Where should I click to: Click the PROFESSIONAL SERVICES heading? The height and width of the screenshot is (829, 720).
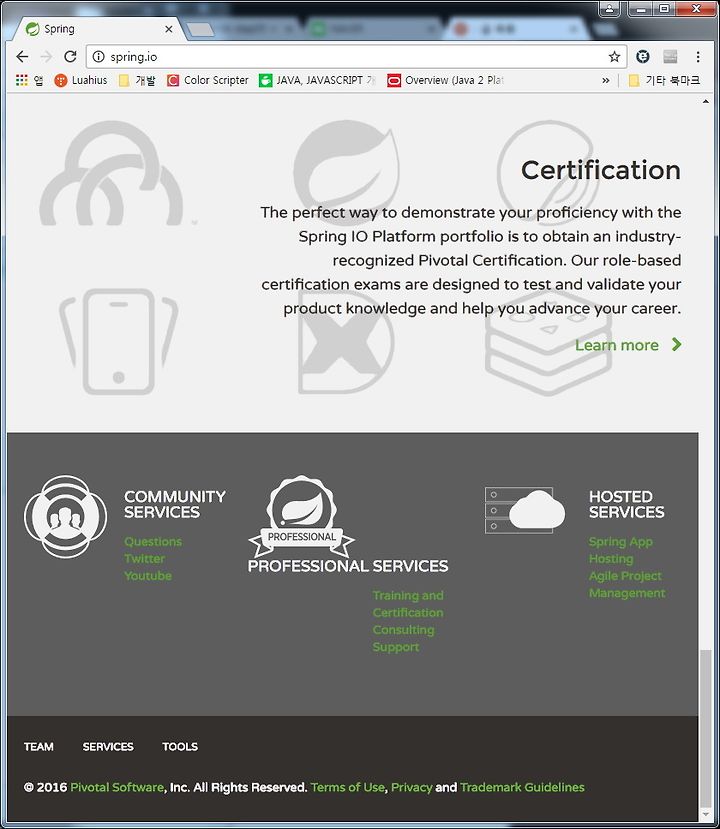coord(348,566)
